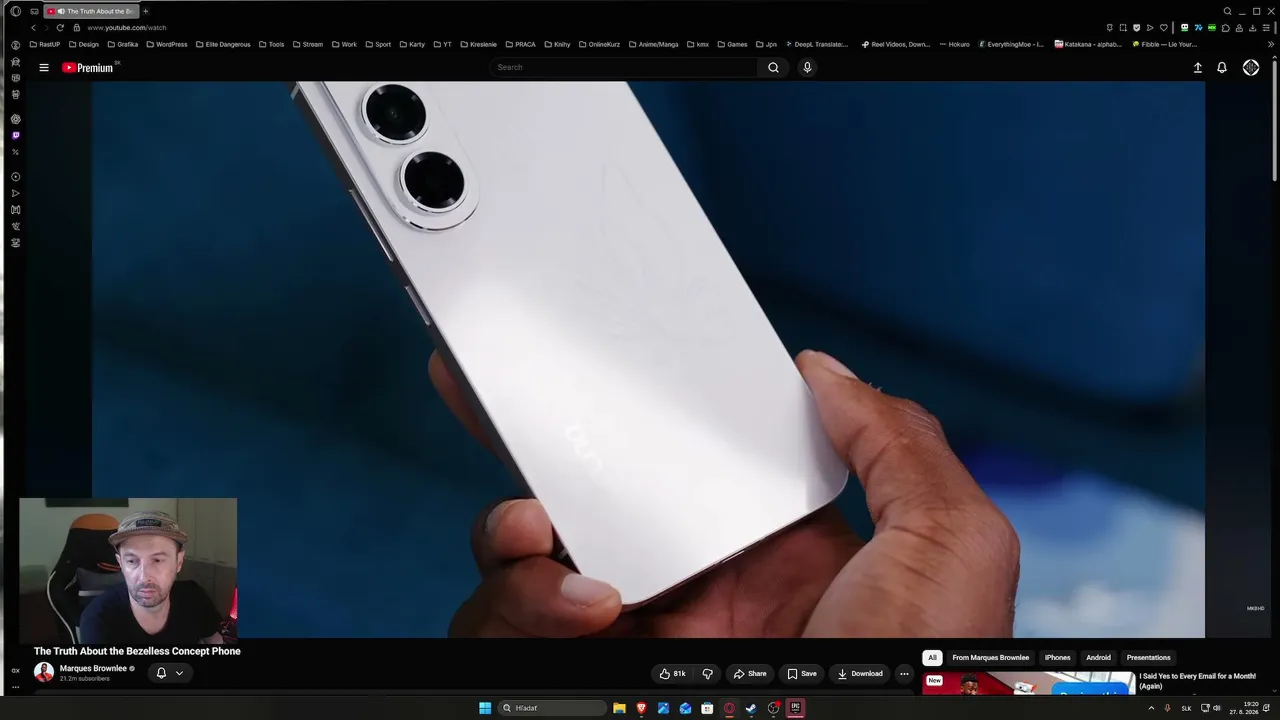This screenshot has height=720, width=1280.
Task: Open Twitch in the browser sidebar
Action: 15,135
